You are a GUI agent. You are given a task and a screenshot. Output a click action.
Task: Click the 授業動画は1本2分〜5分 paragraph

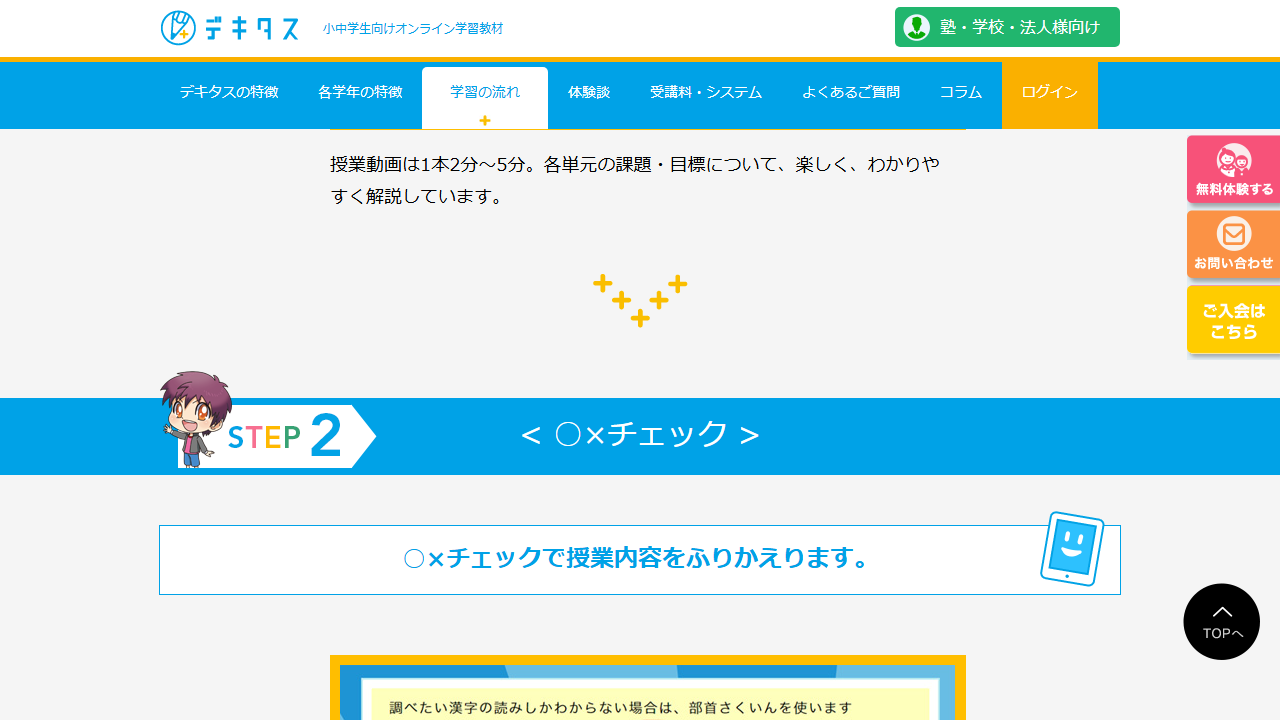coord(635,180)
